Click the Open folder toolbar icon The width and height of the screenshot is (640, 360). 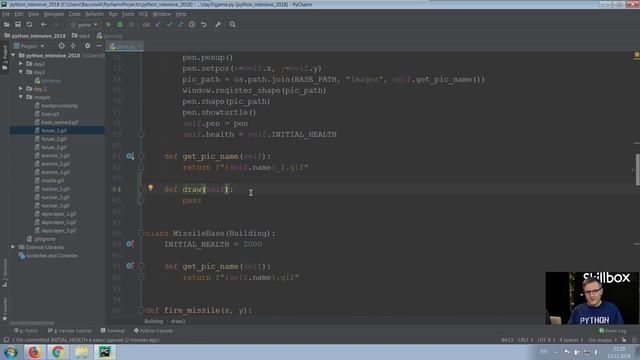(x=7, y=24)
